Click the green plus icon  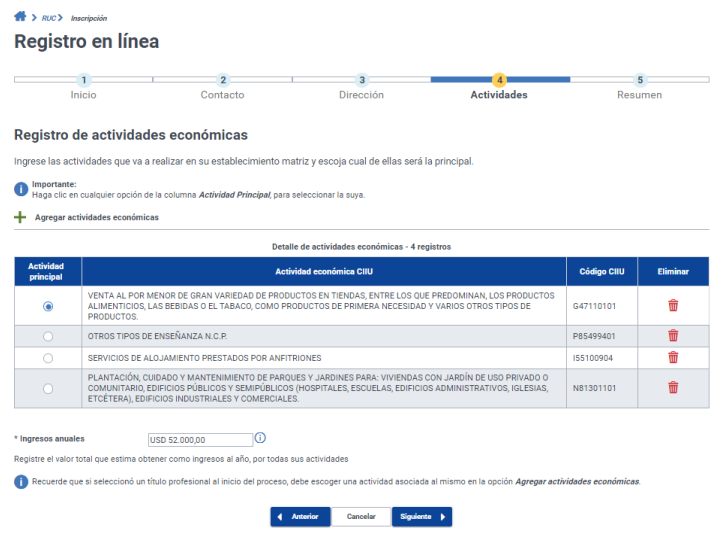tap(20, 217)
